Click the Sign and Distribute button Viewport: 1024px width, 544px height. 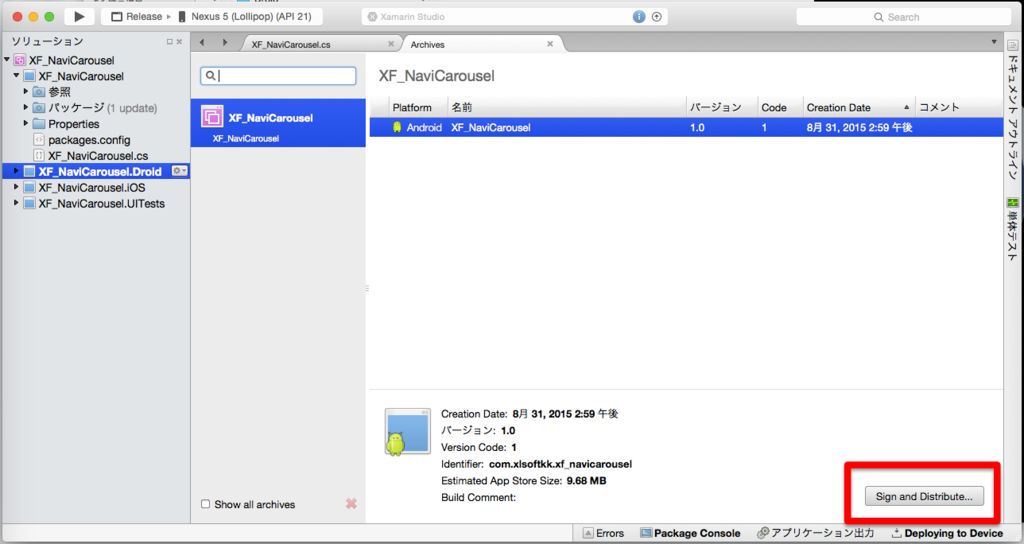(924, 496)
